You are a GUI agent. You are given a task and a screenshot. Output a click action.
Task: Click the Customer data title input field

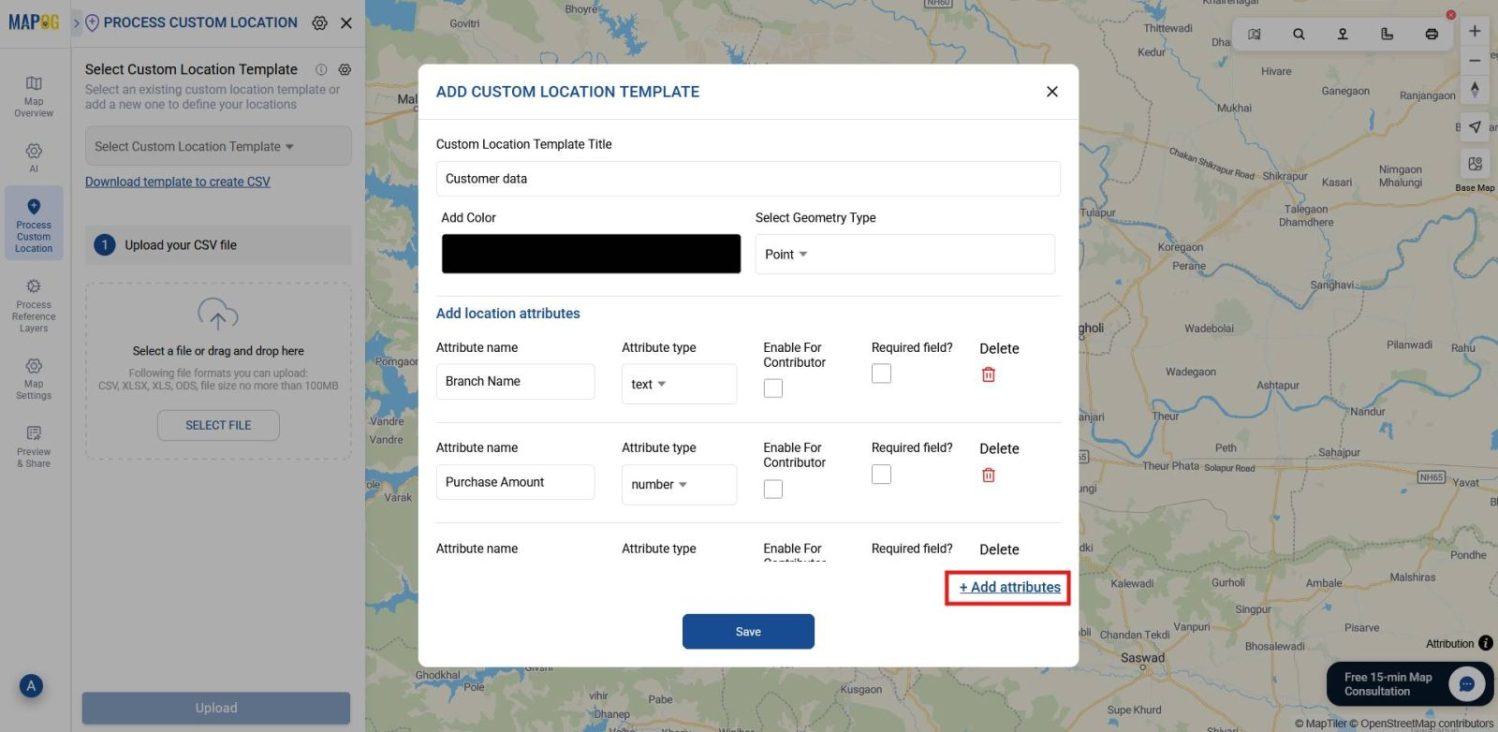[x=748, y=178]
